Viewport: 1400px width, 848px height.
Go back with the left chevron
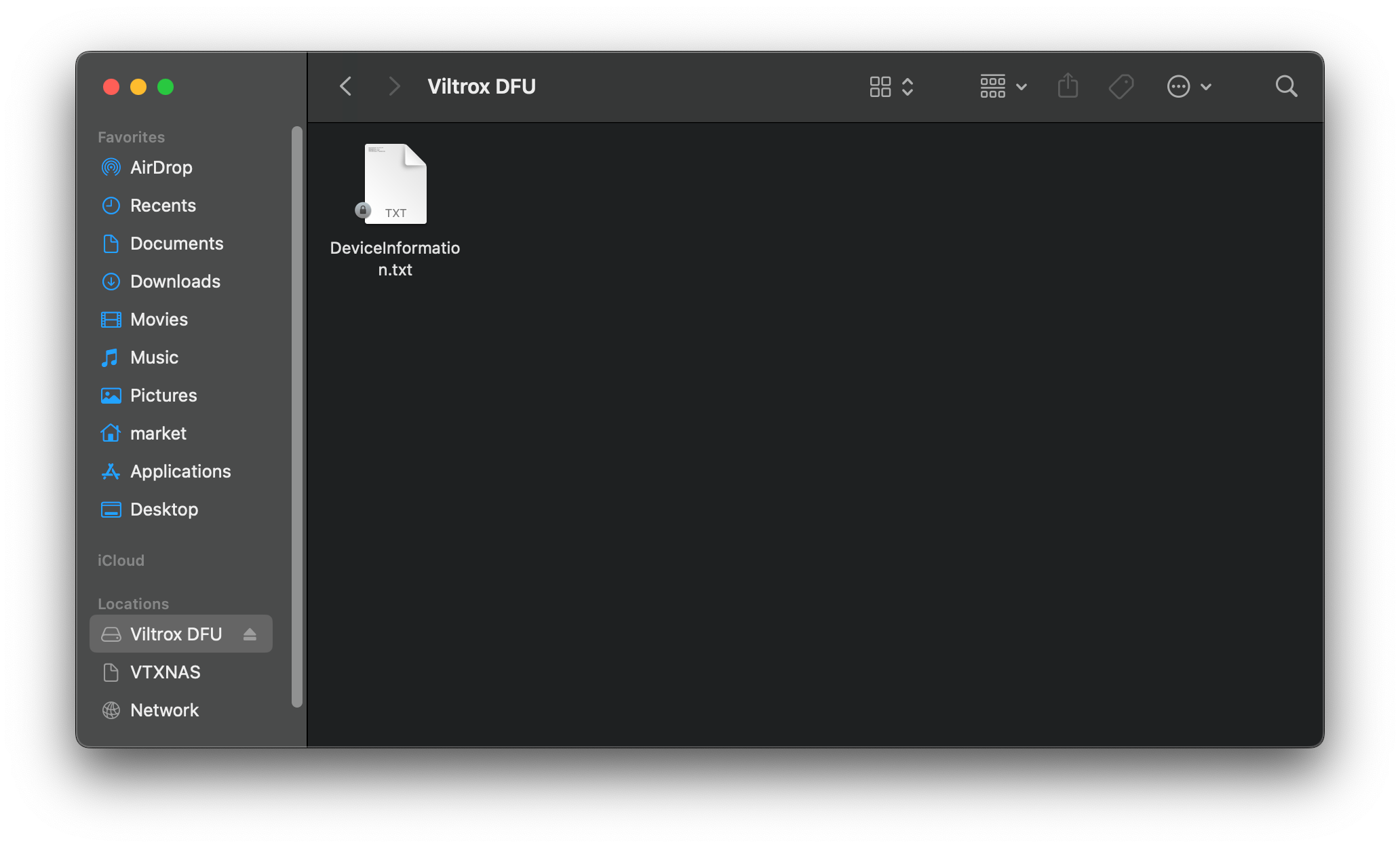point(345,86)
